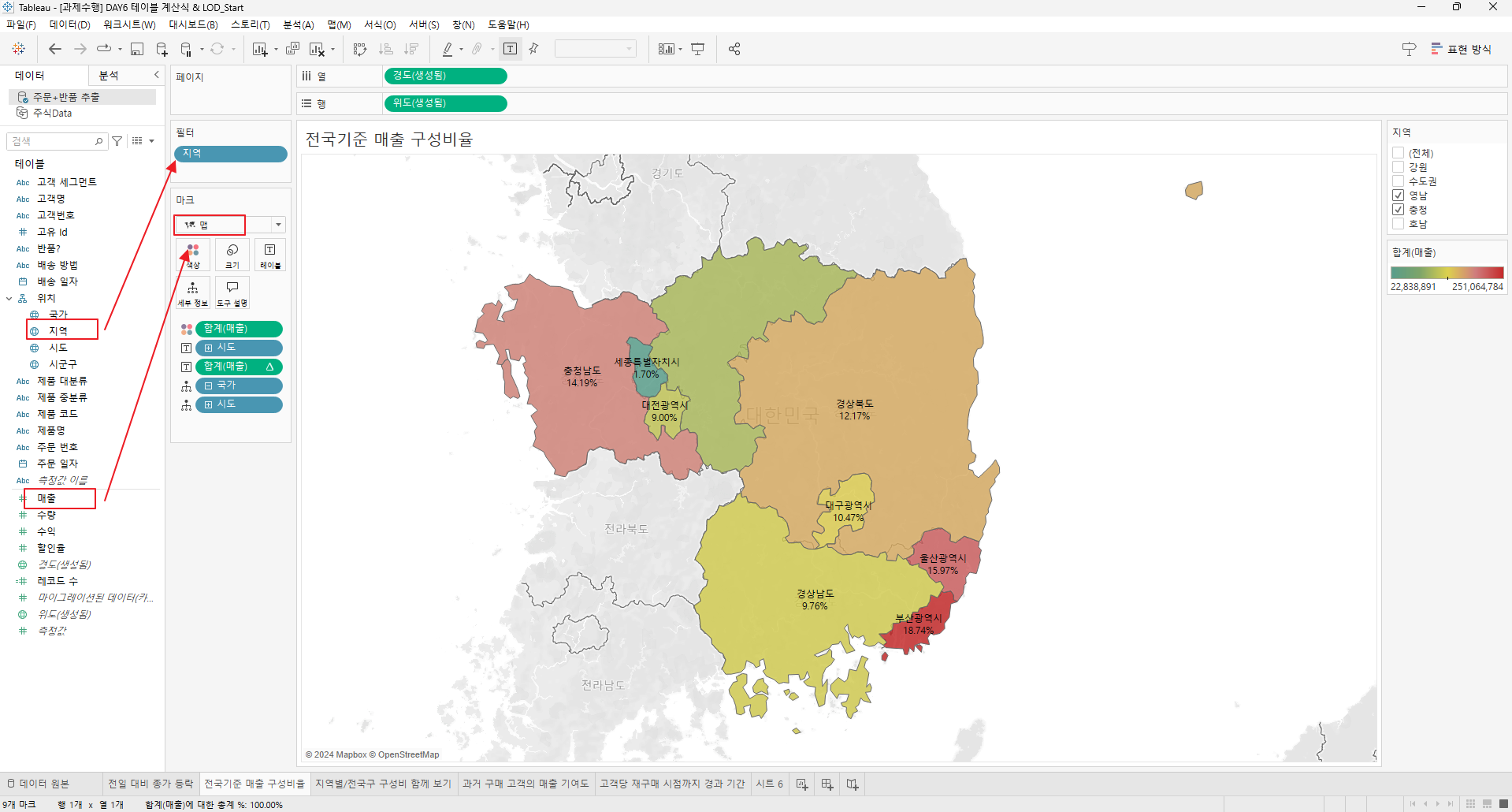Image resolution: width=1512 pixels, height=812 pixels.
Task: Check the 강원 filter checkbox
Action: [1399, 167]
